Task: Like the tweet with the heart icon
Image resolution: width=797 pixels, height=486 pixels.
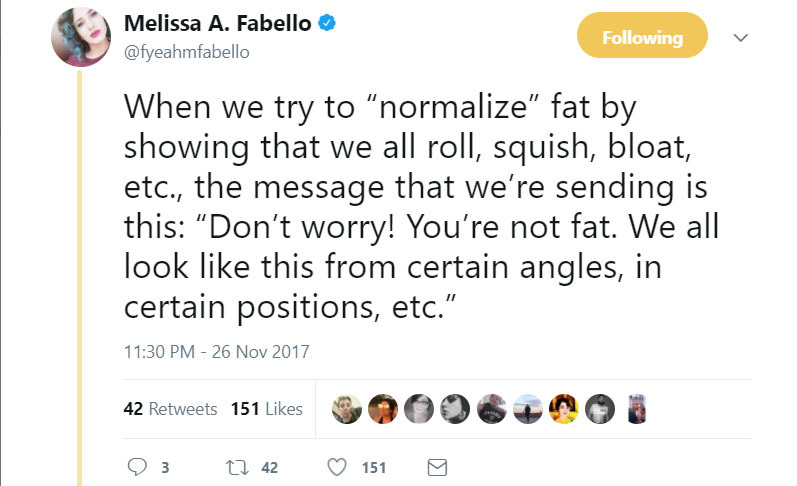Action: coord(338,467)
